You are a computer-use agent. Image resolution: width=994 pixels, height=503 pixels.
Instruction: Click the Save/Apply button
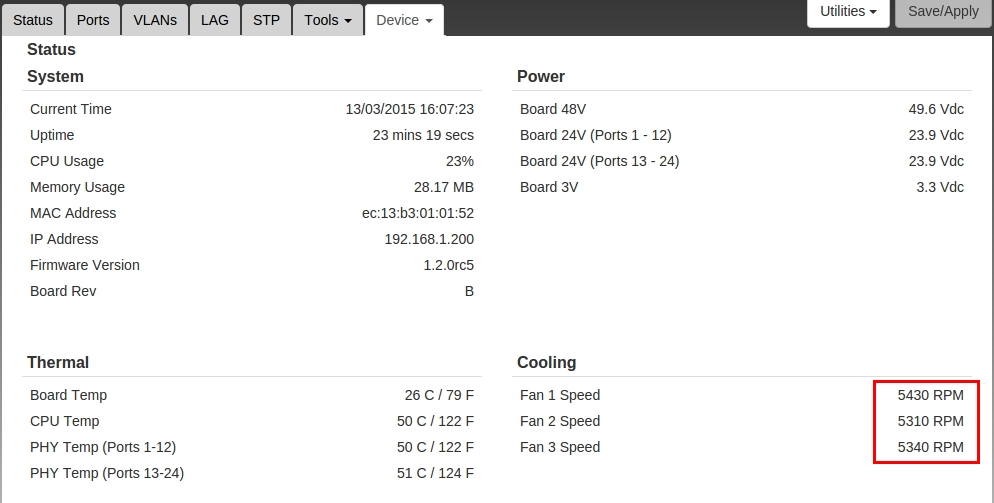pyautogui.click(x=943, y=12)
